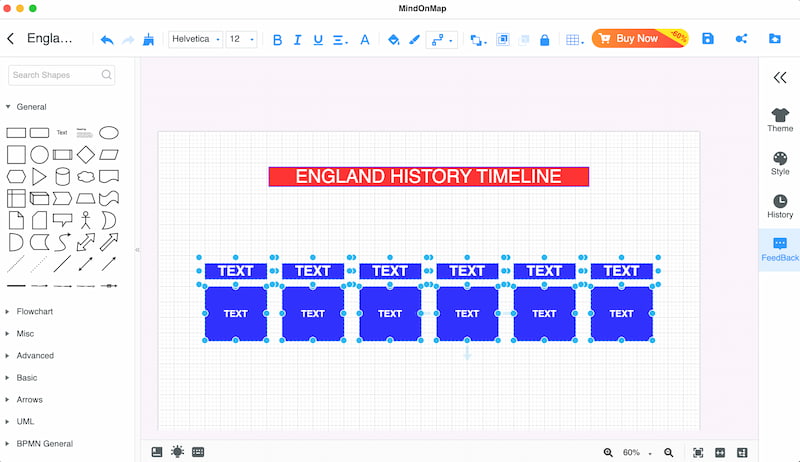Toggle bold formatting
800x462 pixels.
(277, 40)
